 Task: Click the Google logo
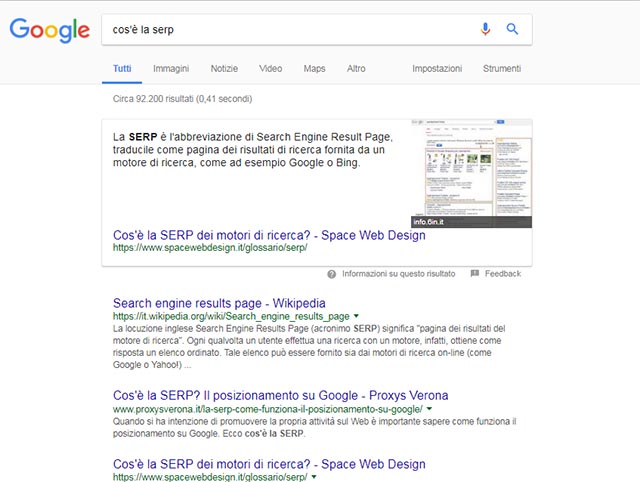click(49, 30)
